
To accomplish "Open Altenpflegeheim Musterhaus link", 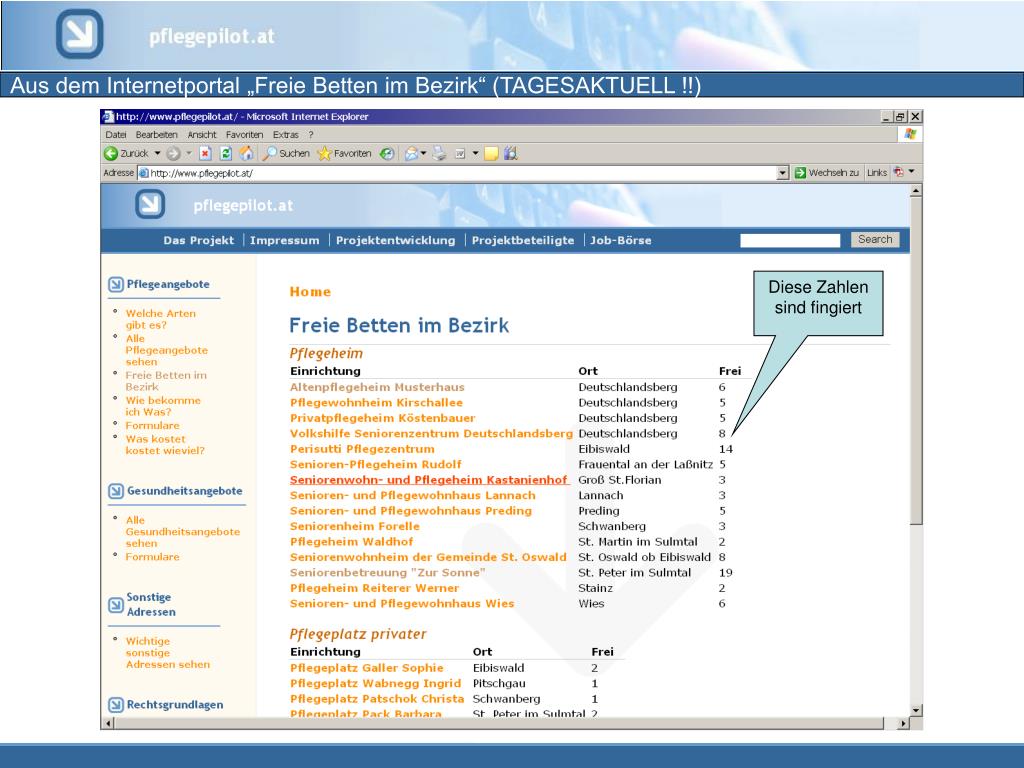I will point(377,387).
